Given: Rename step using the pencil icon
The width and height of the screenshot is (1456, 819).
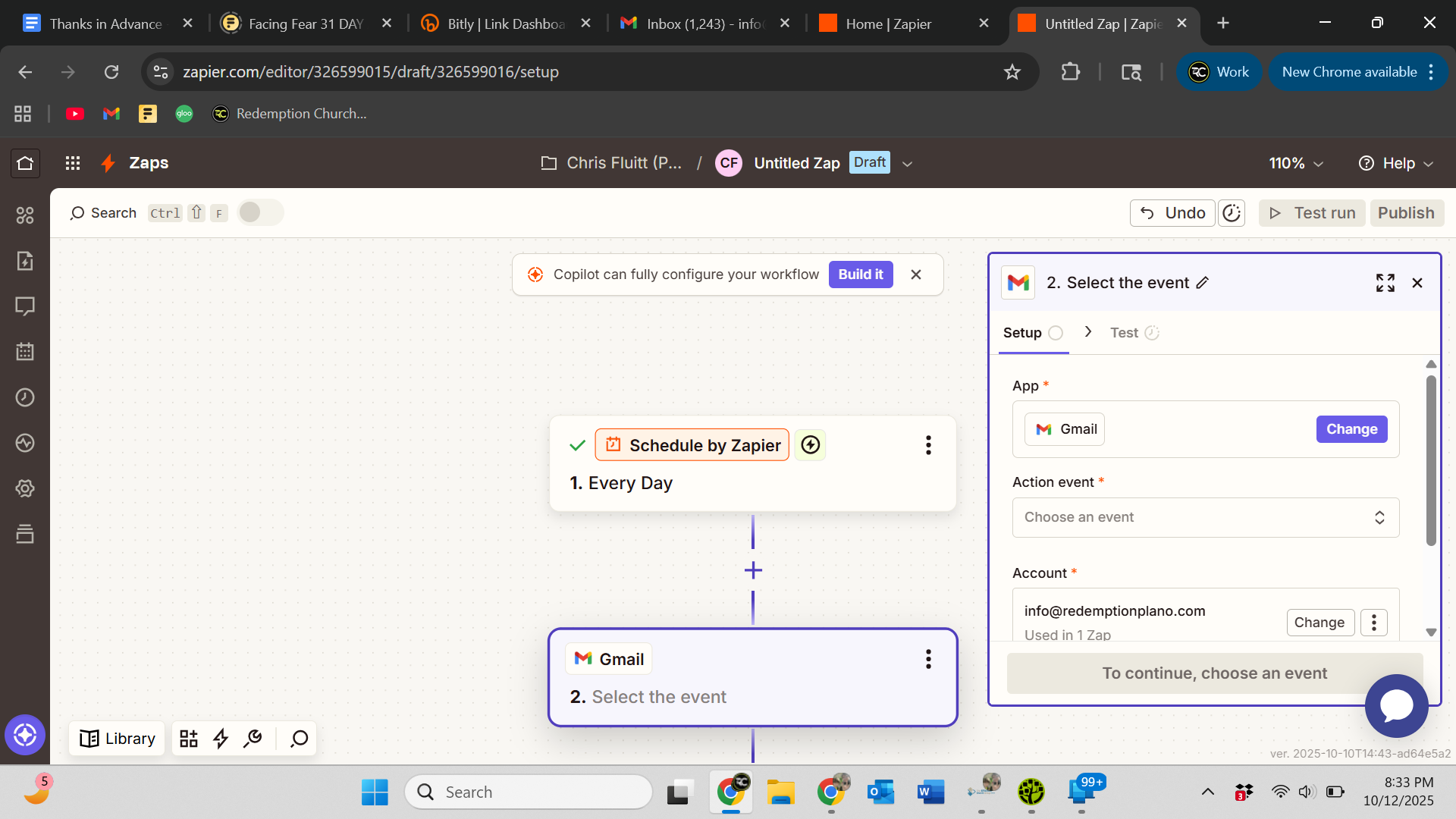Looking at the screenshot, I should click(1203, 283).
